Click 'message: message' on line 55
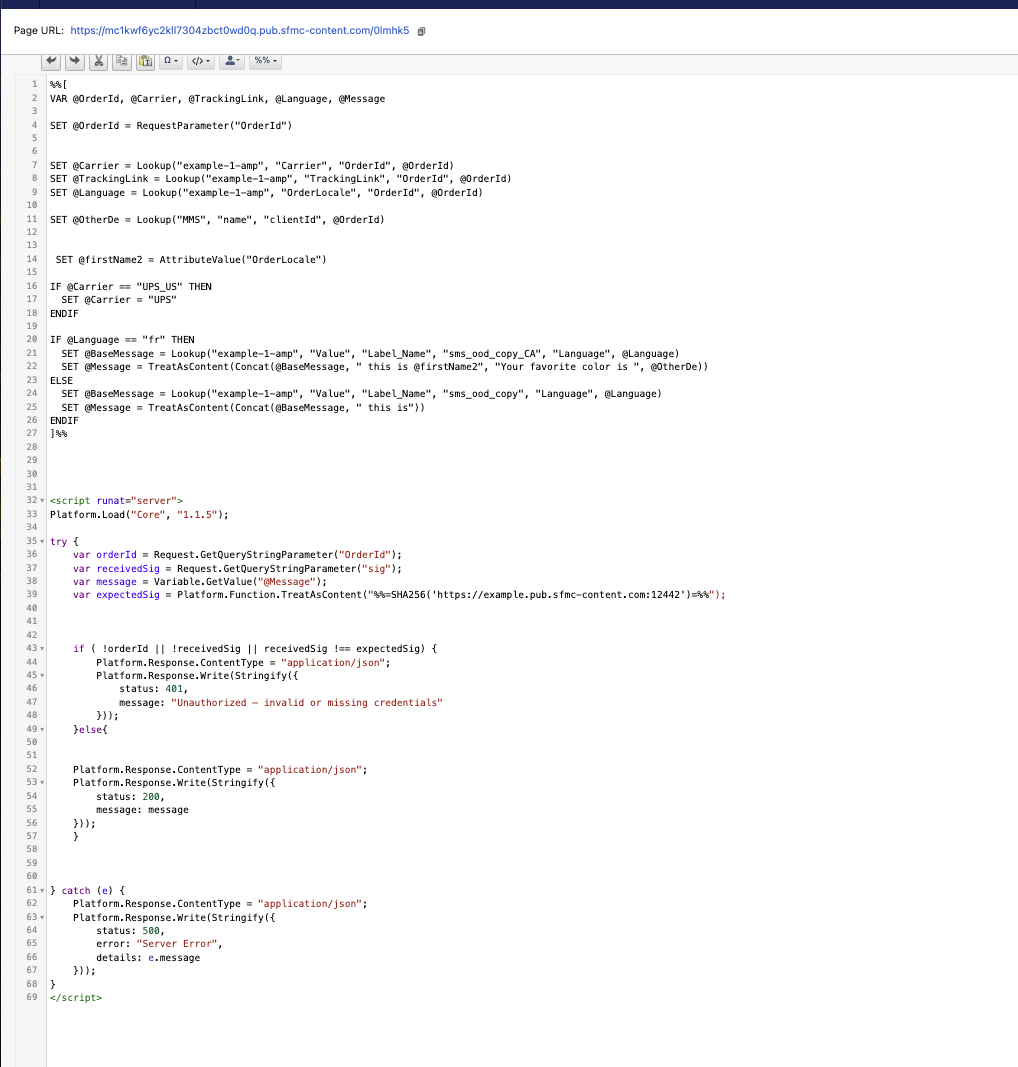Screen dimensions: 1018x1067 click(x=142, y=810)
